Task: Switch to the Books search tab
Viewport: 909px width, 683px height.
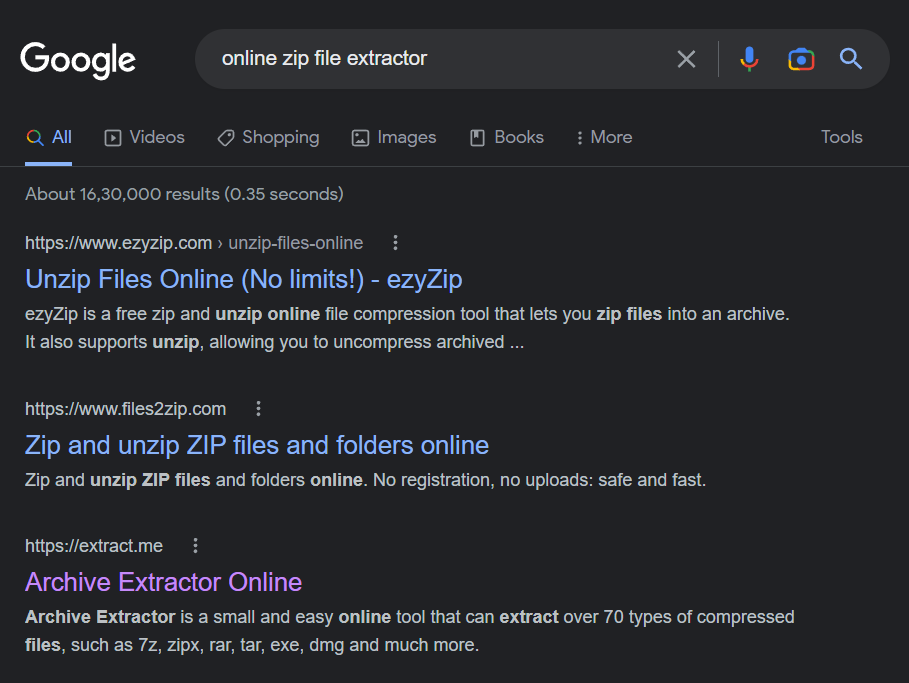Action: 506,136
